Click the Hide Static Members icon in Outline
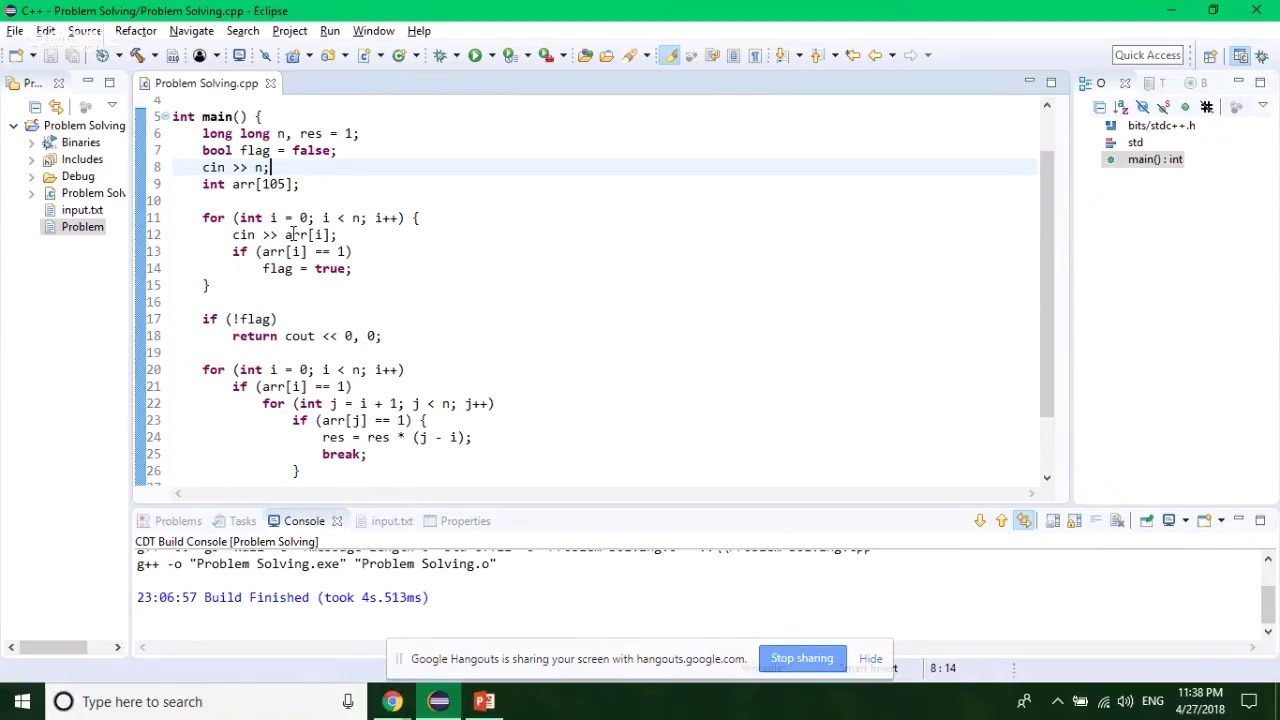1280x720 pixels. (x=1164, y=106)
